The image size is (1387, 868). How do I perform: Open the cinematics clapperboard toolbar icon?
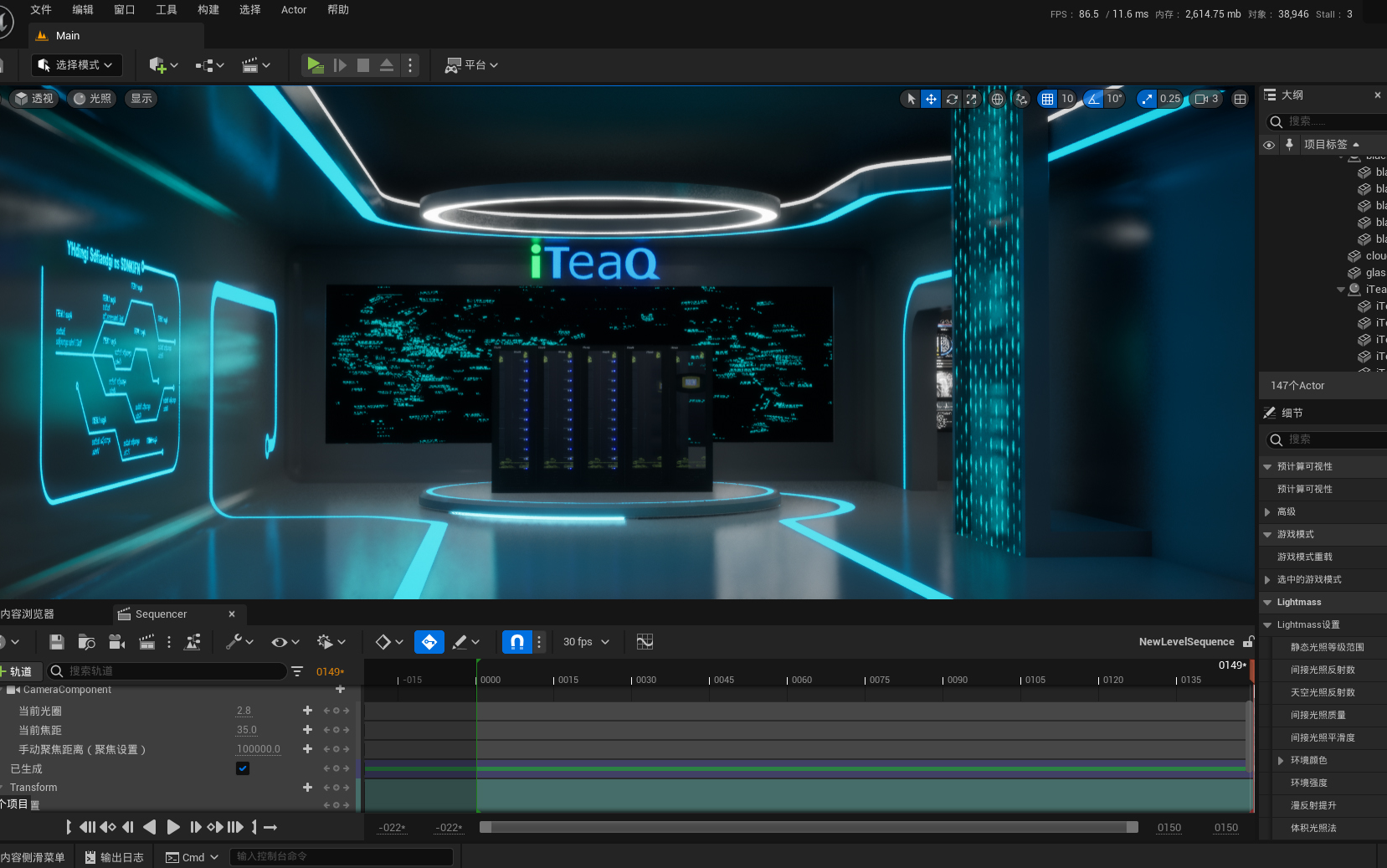tap(256, 65)
